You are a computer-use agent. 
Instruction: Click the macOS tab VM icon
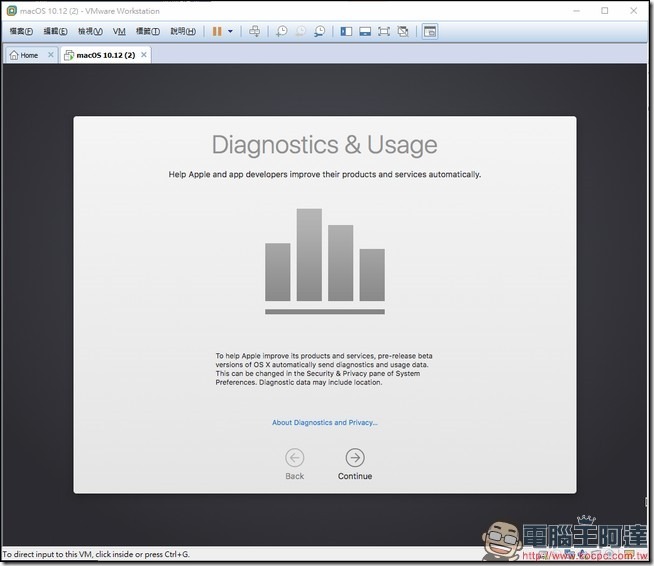click(69, 55)
